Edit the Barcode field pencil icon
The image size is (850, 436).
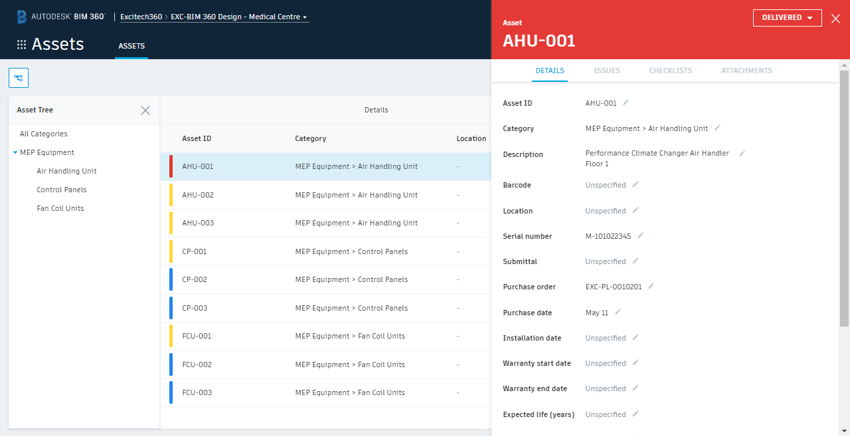(635, 185)
